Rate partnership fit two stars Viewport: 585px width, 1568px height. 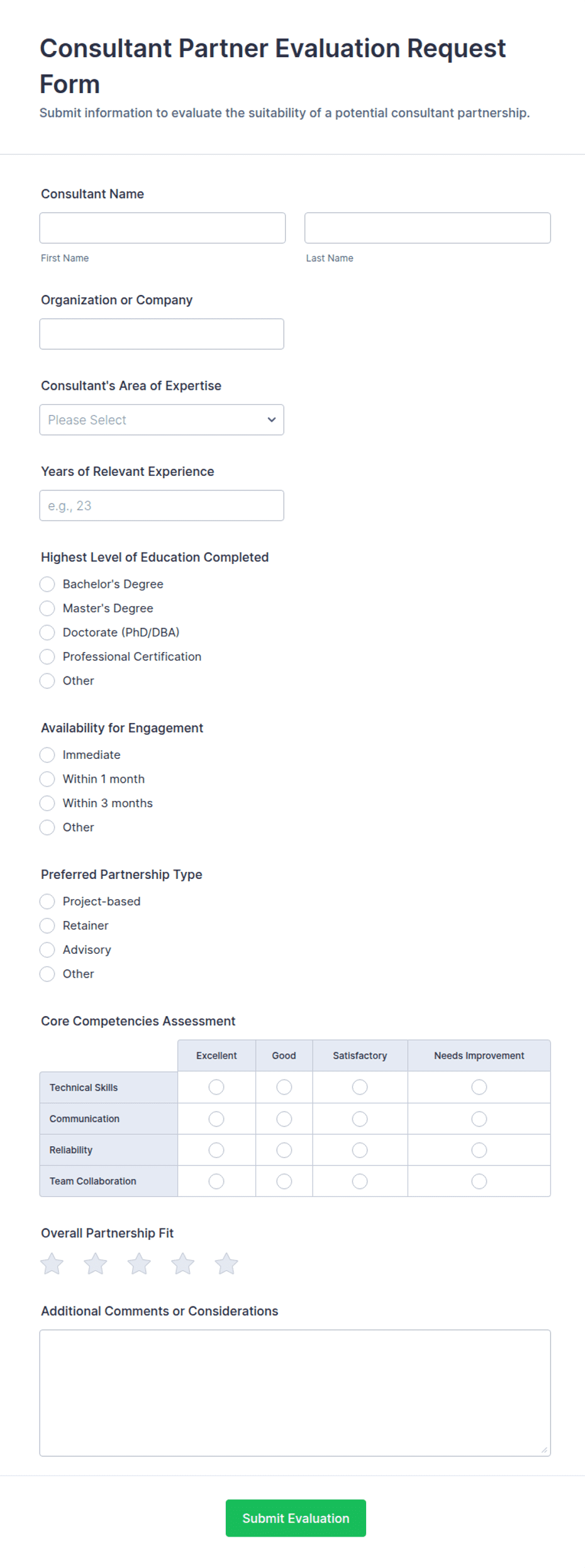point(96,1264)
